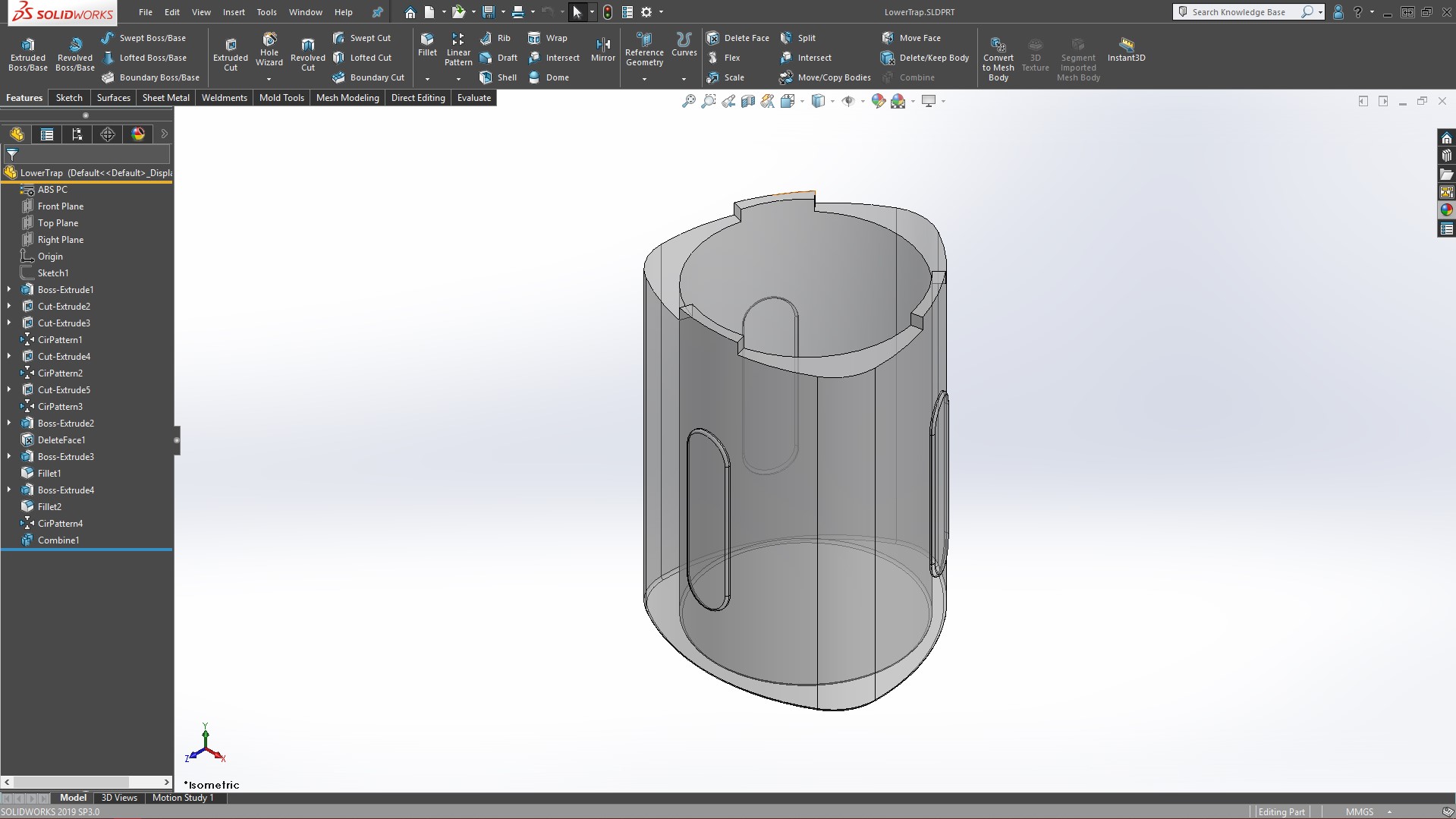Pin the SOLIDWORKS menu bar
The height and width of the screenshot is (819, 1456).
click(x=377, y=12)
